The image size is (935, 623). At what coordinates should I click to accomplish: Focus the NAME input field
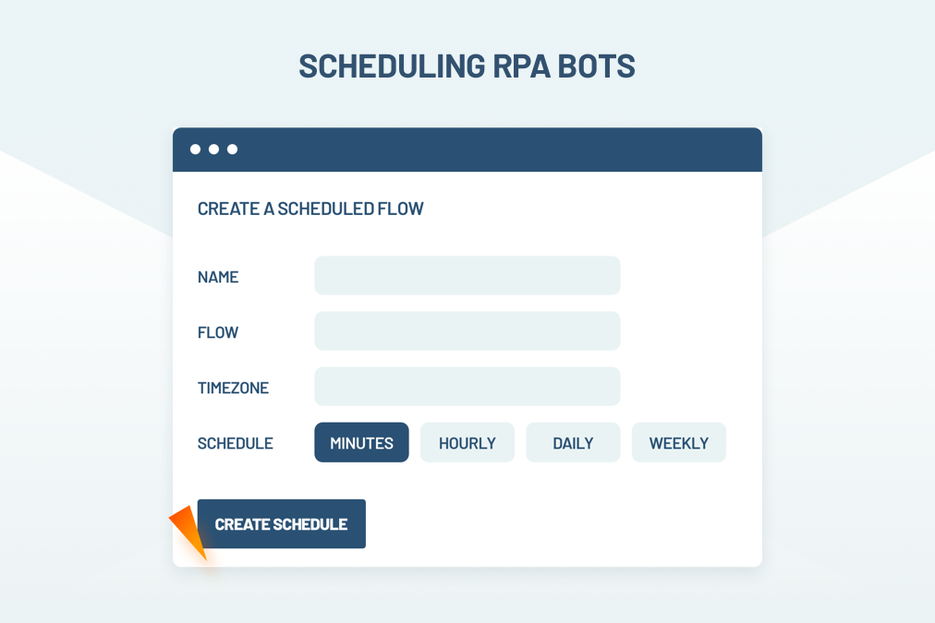[467, 276]
